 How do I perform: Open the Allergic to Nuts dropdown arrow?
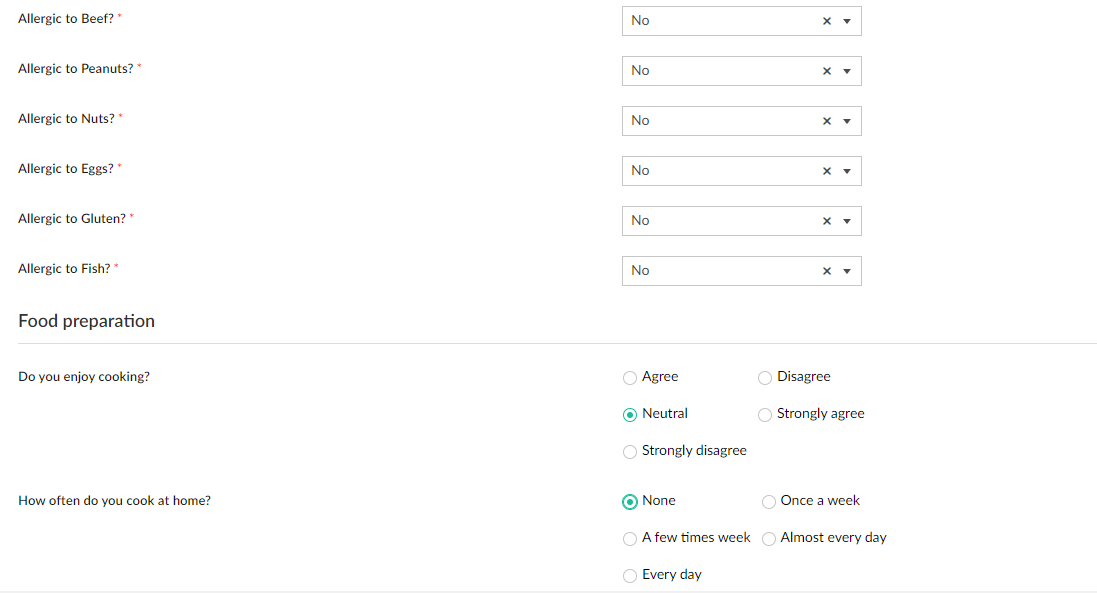tap(847, 121)
